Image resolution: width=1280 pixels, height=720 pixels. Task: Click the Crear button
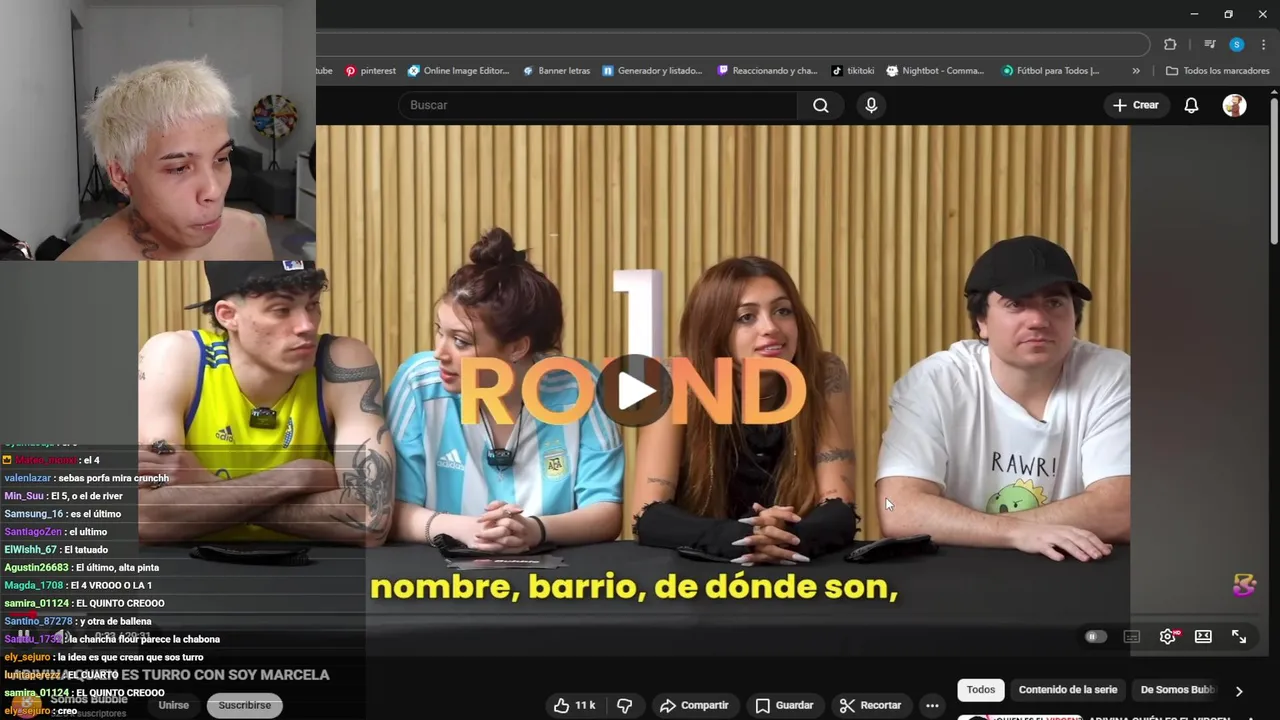click(1136, 105)
